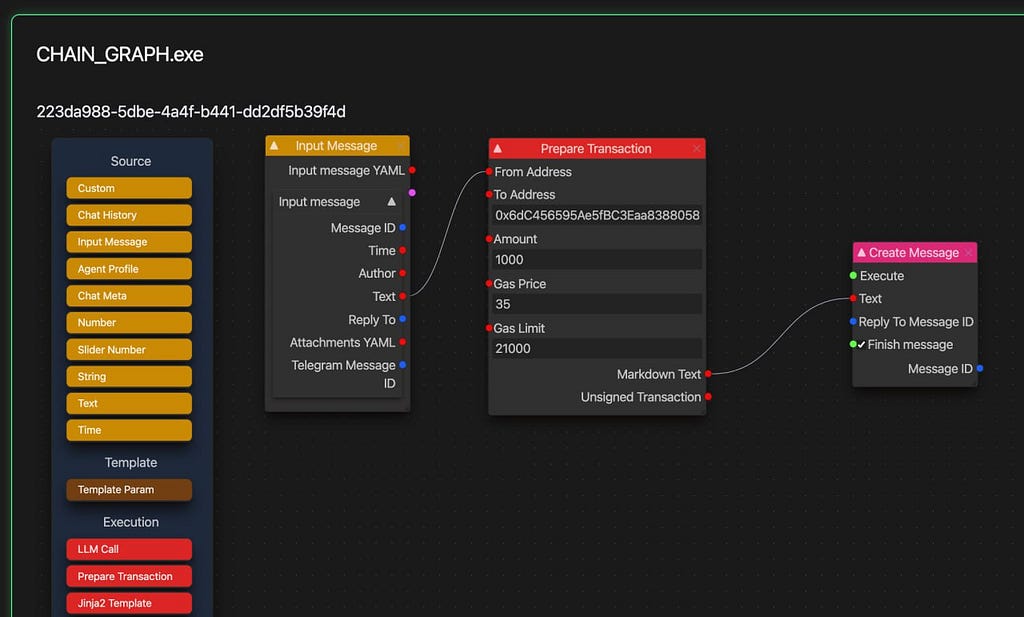The height and width of the screenshot is (617, 1024).
Task: Add a Time source node from the sidebar
Action: (129, 430)
